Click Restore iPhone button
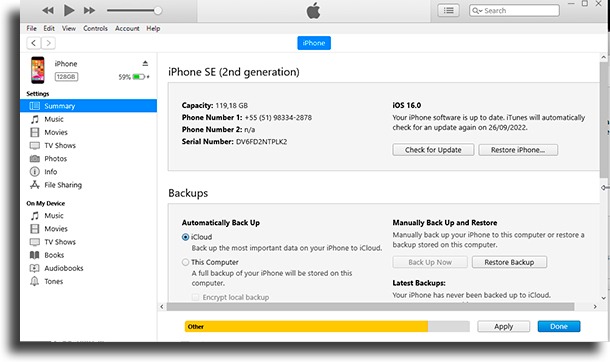Screen dimensions: 610x362 [518, 150]
